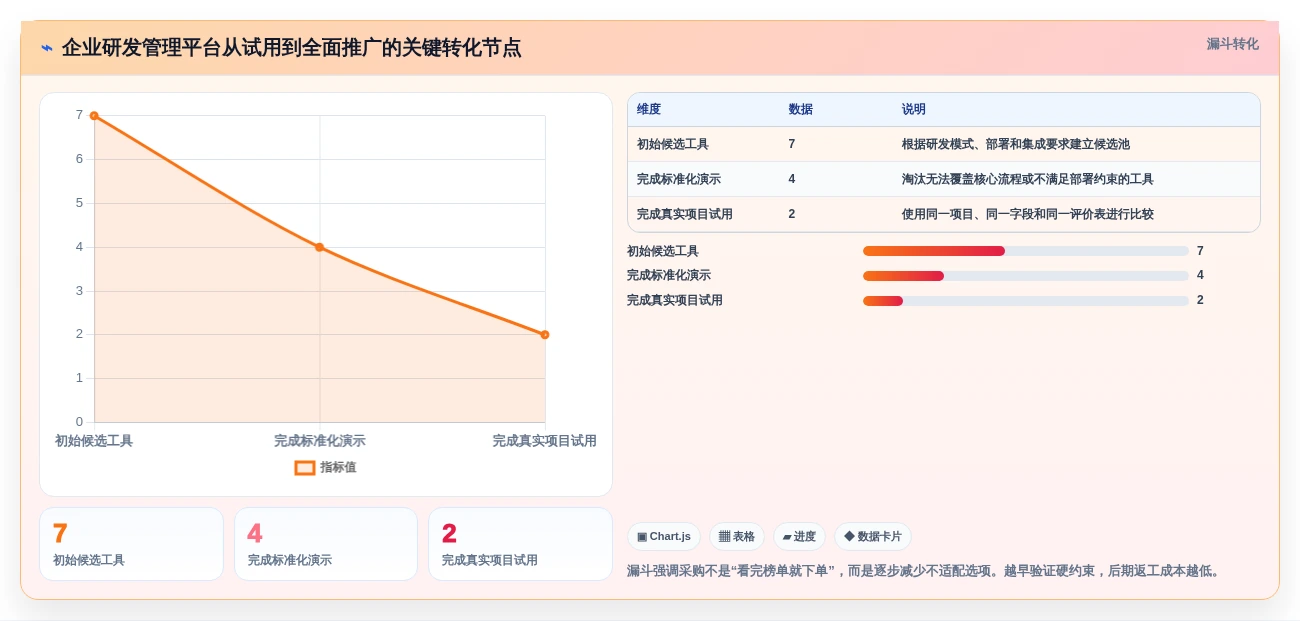This screenshot has width=1300, height=621.
Task: Click the chart point at 完成真实项目试用
Action: pyautogui.click(x=545, y=335)
